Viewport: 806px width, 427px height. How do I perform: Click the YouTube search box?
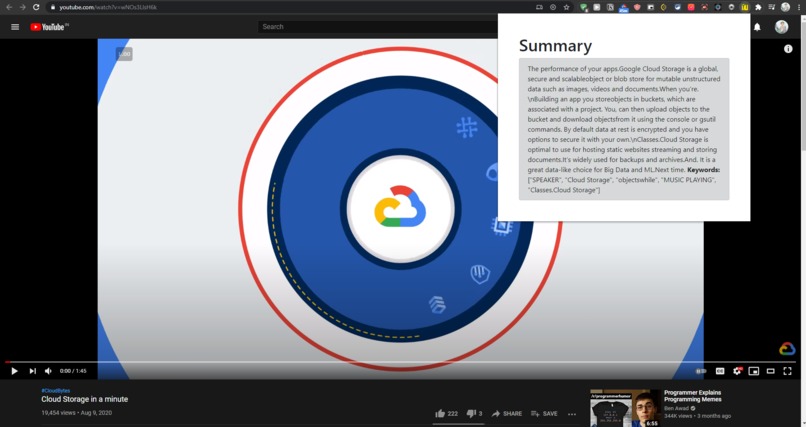click(x=378, y=27)
